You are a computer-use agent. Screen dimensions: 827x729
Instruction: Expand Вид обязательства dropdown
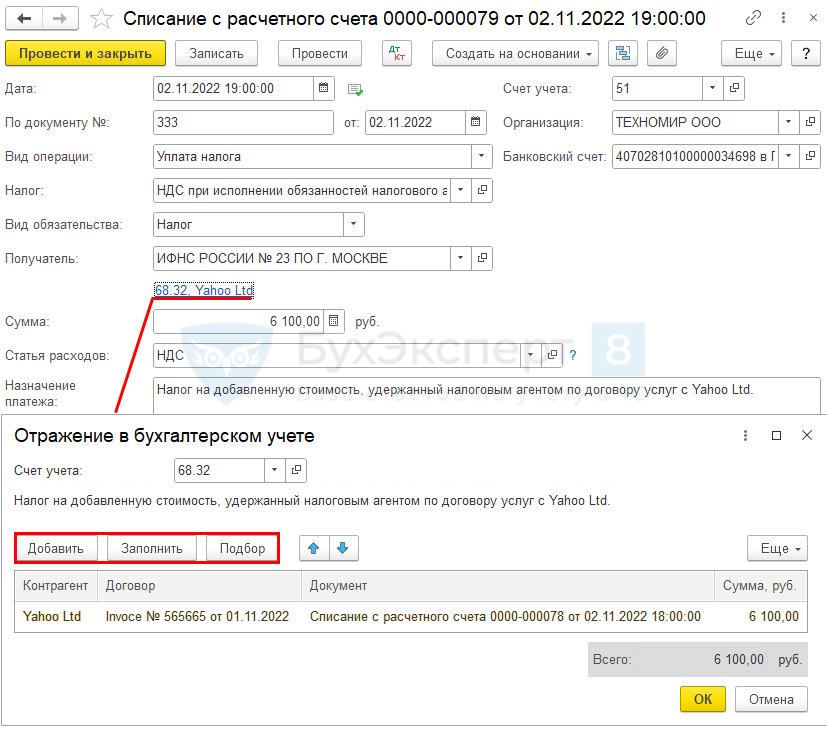(x=354, y=225)
